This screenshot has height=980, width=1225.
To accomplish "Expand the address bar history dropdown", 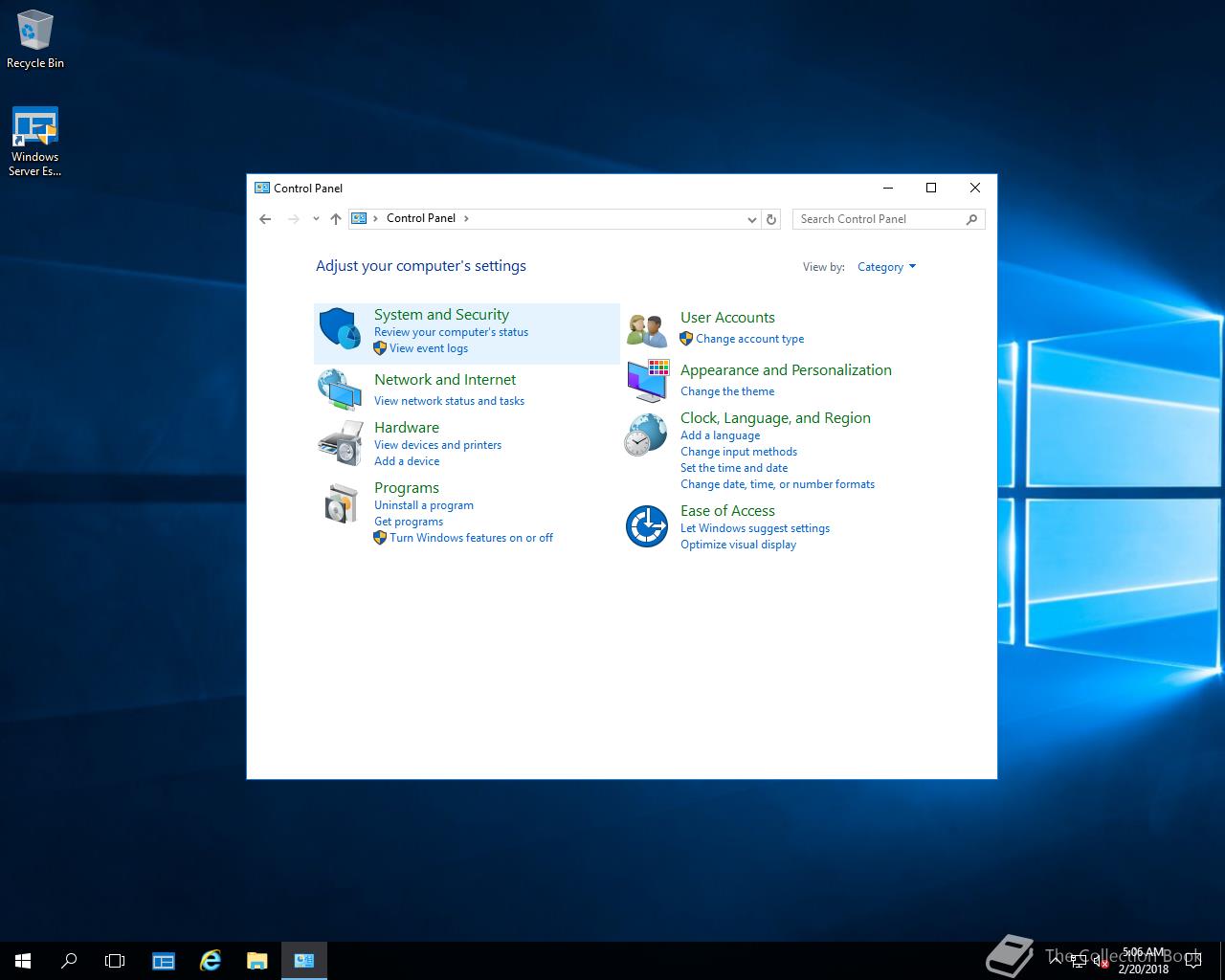I will coord(752,219).
